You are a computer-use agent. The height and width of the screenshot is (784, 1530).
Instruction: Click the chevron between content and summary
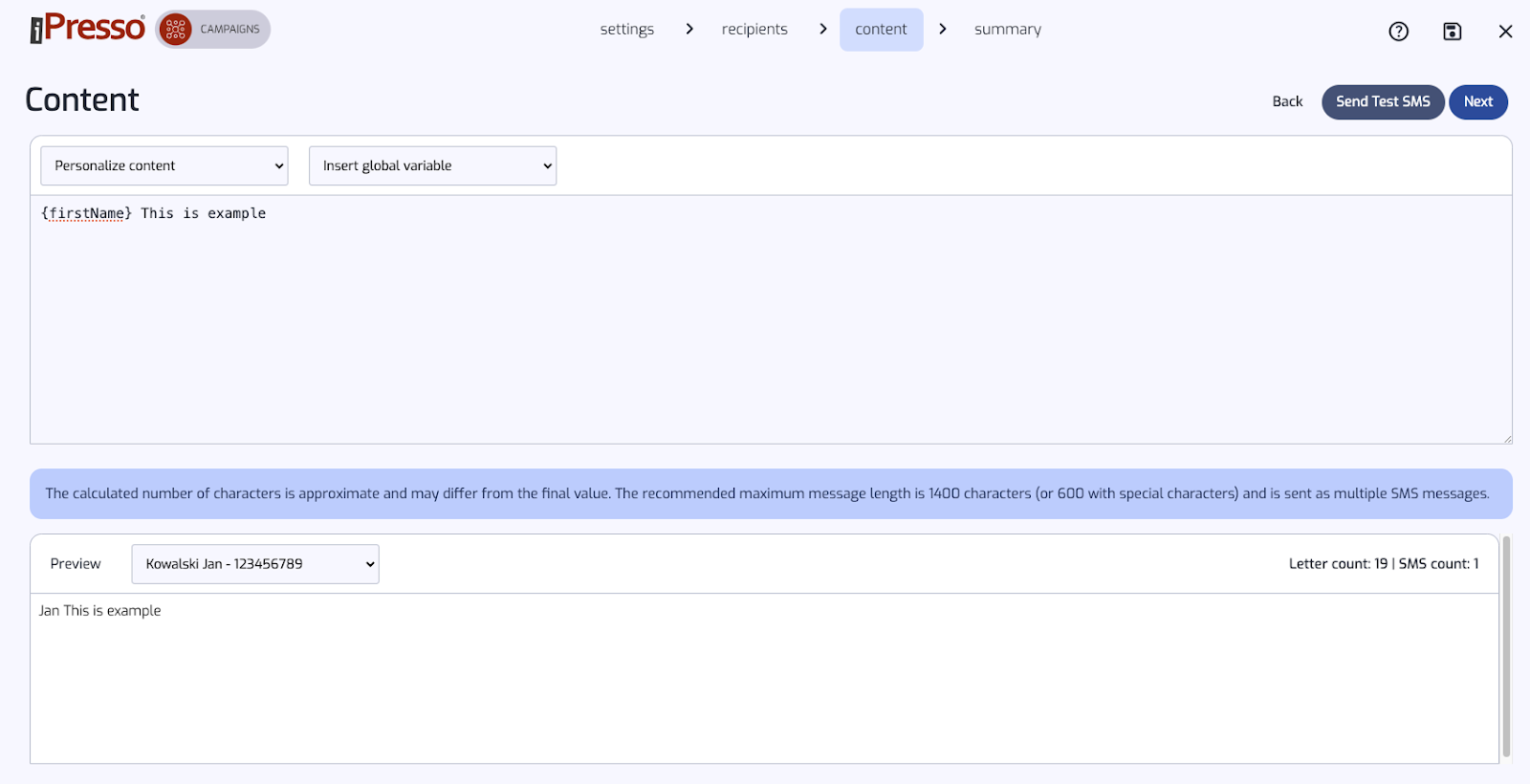[943, 30]
